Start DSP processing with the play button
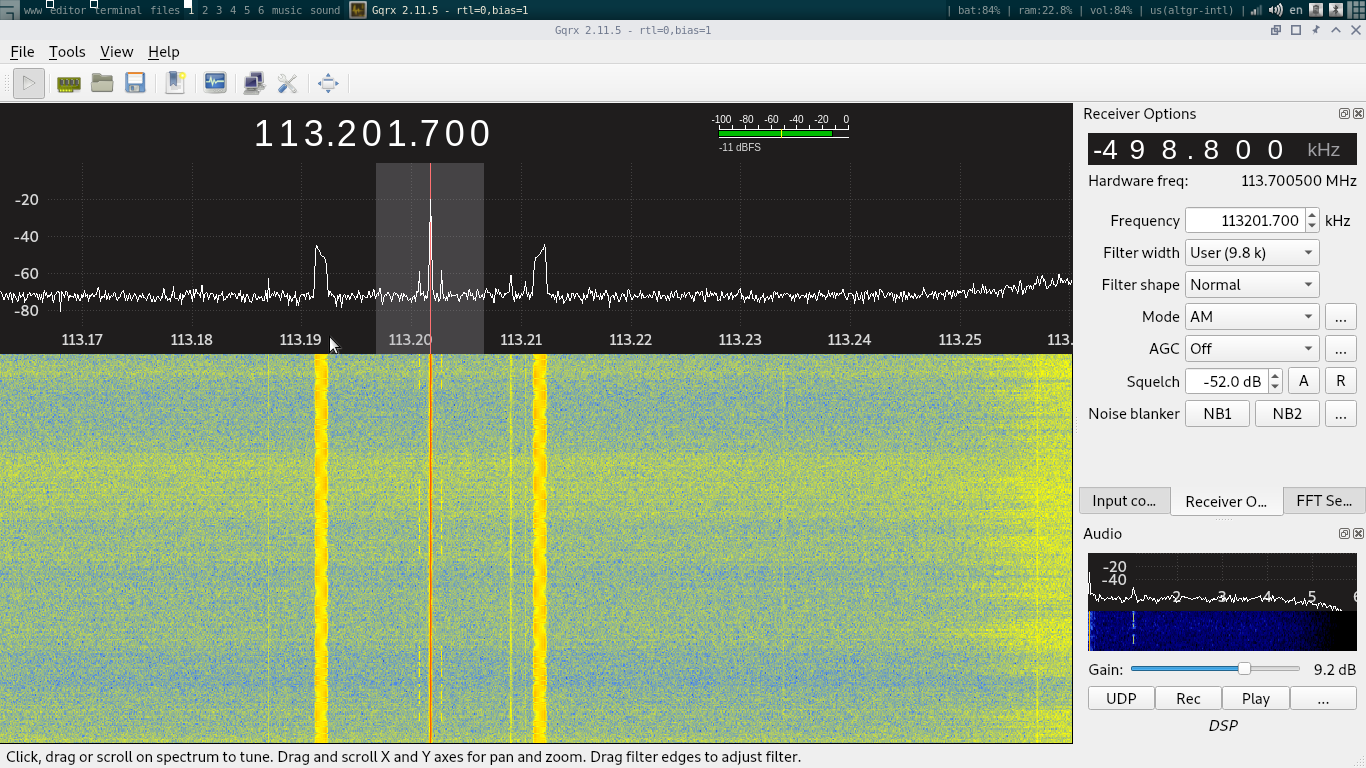The width and height of the screenshot is (1366, 768). [28, 83]
